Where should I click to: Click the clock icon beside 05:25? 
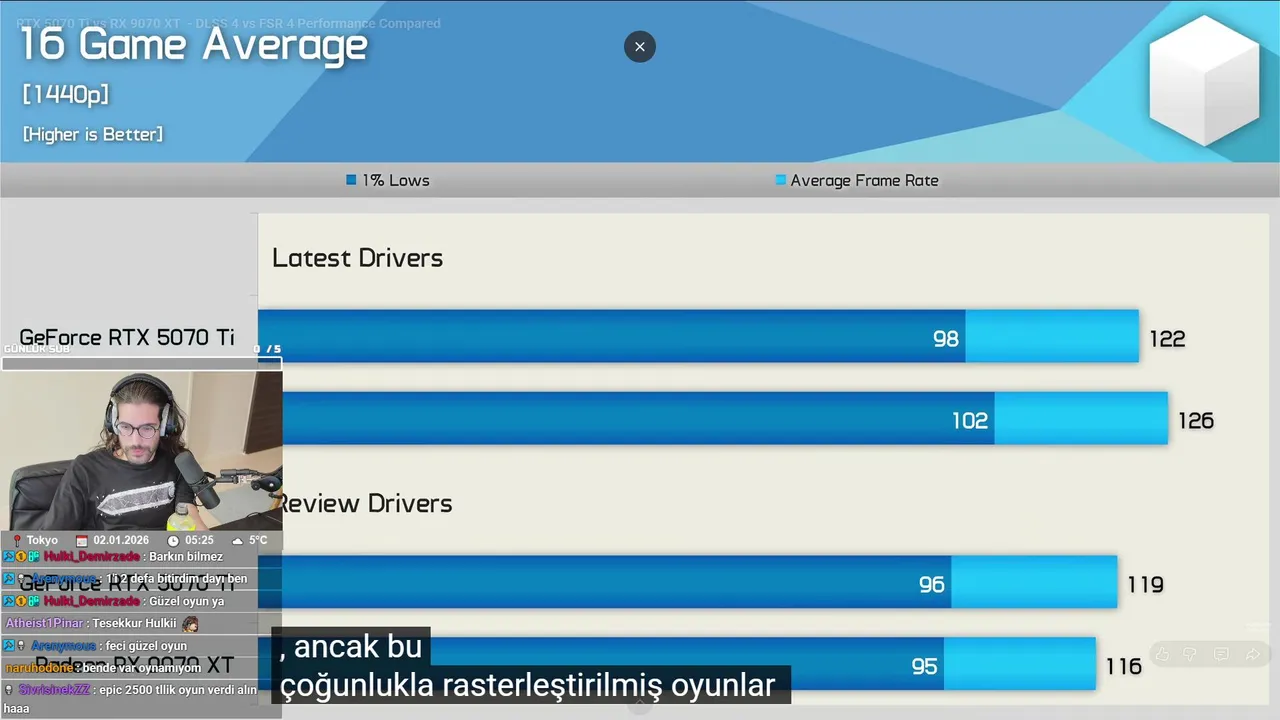click(173, 540)
